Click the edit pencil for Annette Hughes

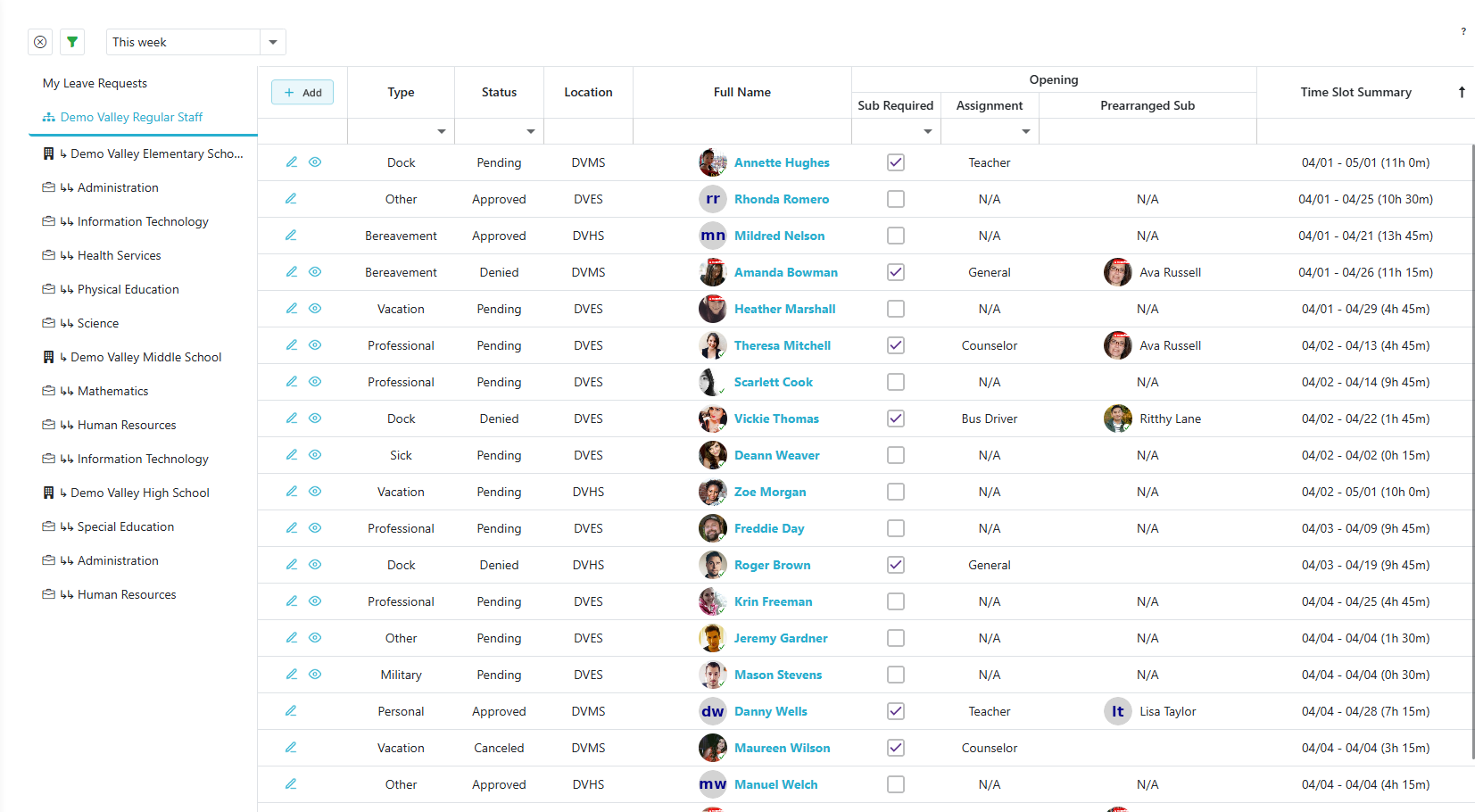click(291, 162)
